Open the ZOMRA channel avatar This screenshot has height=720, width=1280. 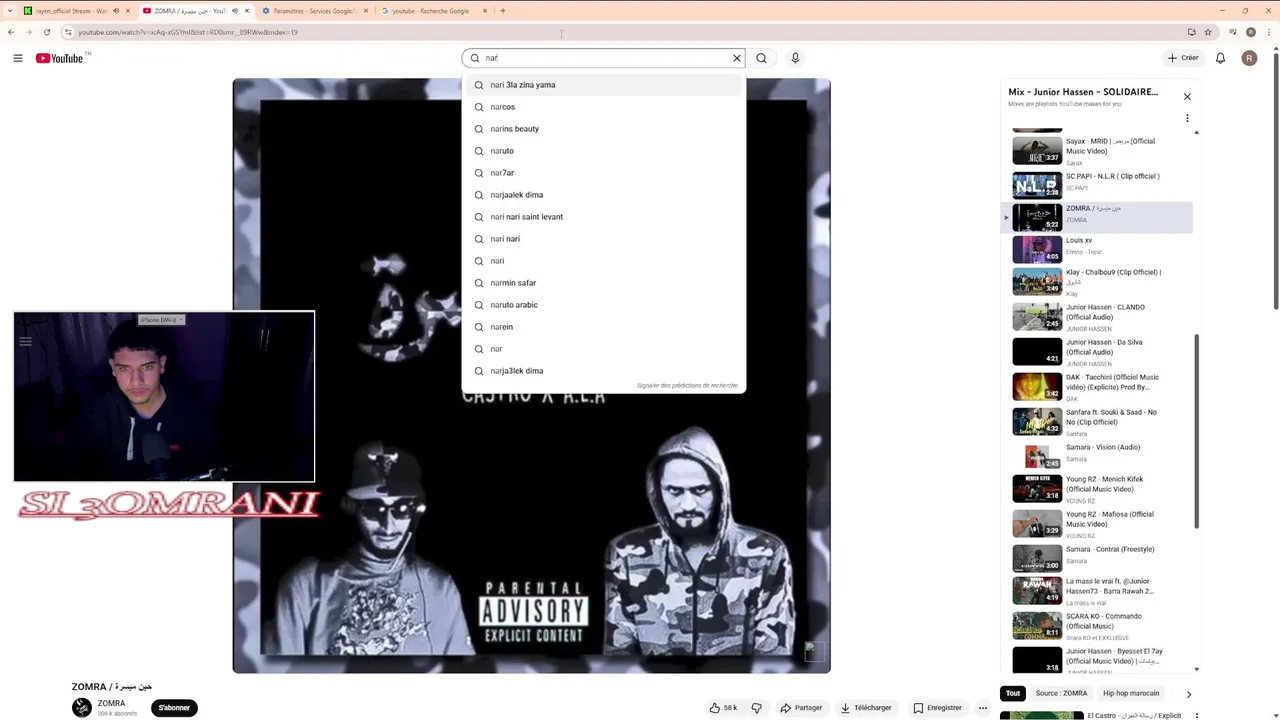pyautogui.click(x=82, y=708)
